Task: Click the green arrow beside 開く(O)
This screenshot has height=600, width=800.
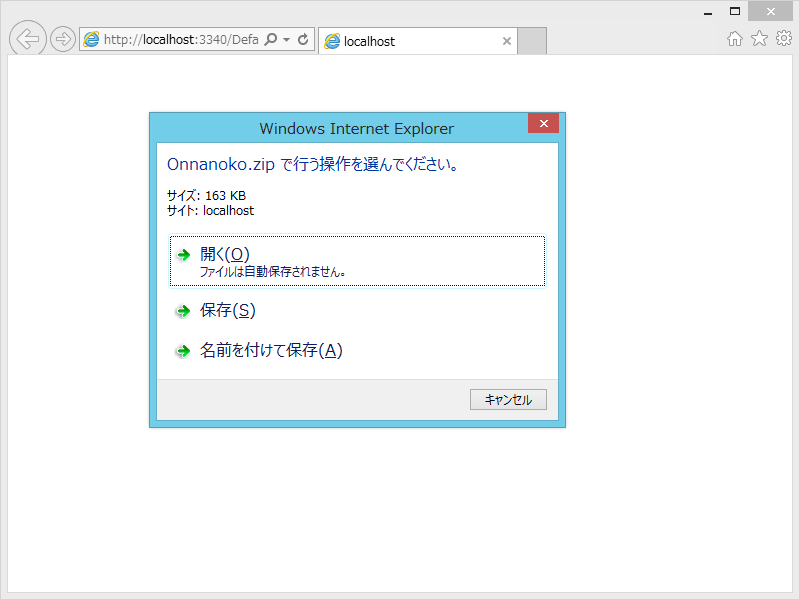Action: [x=183, y=255]
